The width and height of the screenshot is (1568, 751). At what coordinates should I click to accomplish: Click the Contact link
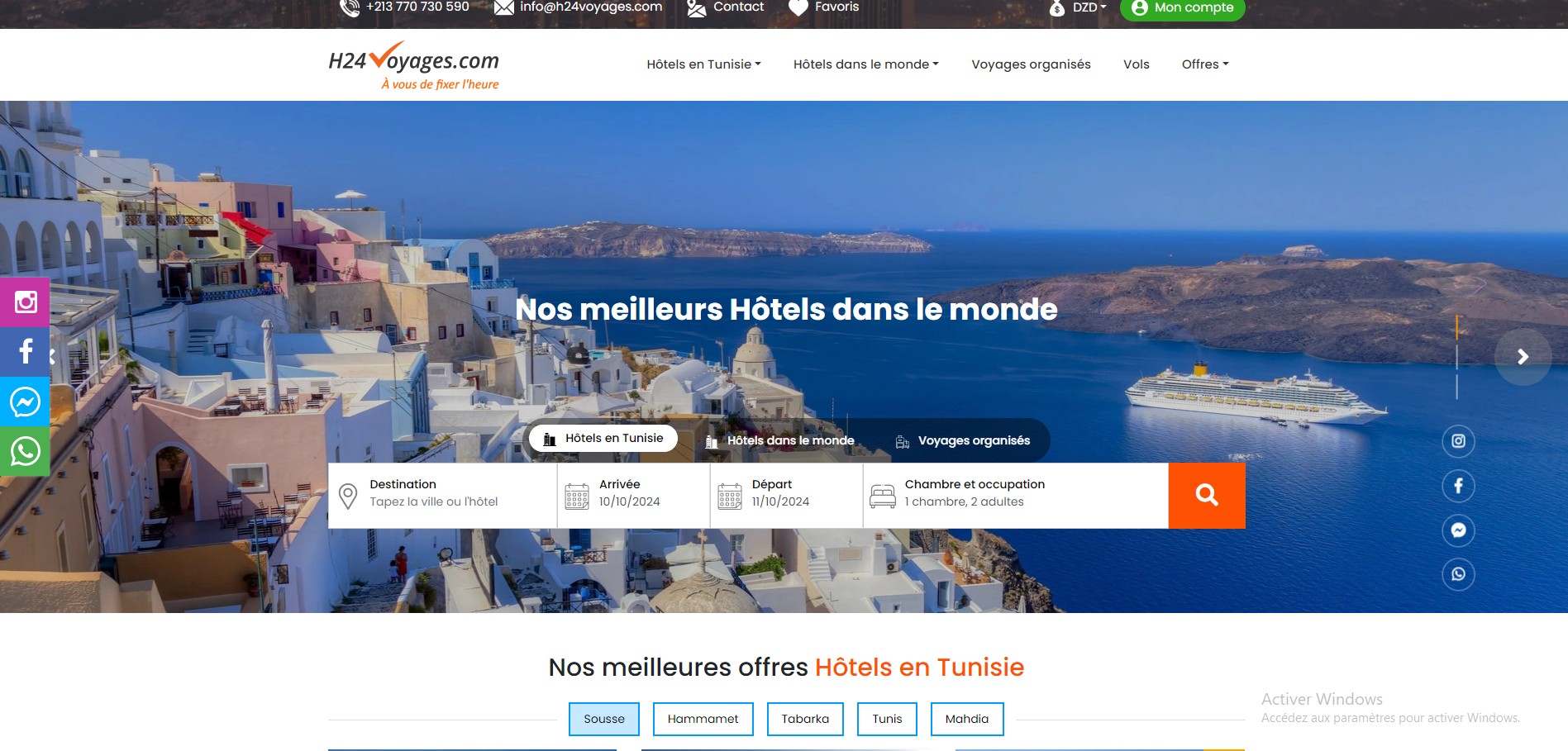(x=738, y=7)
